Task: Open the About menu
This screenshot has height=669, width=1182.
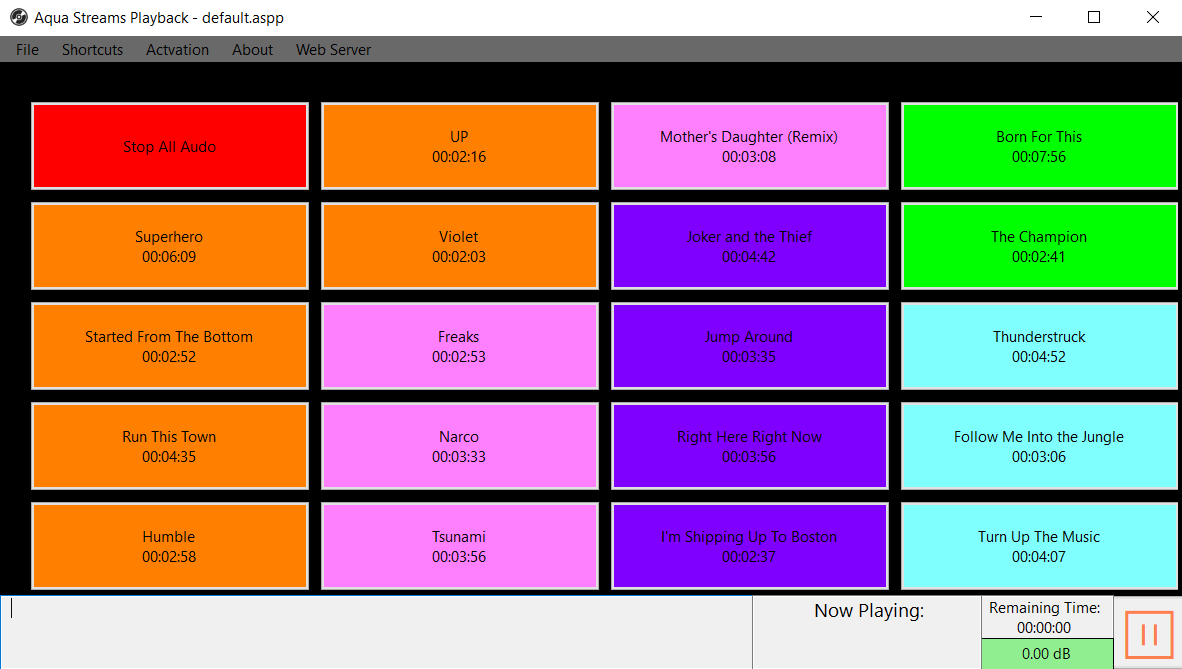Action: (x=252, y=50)
